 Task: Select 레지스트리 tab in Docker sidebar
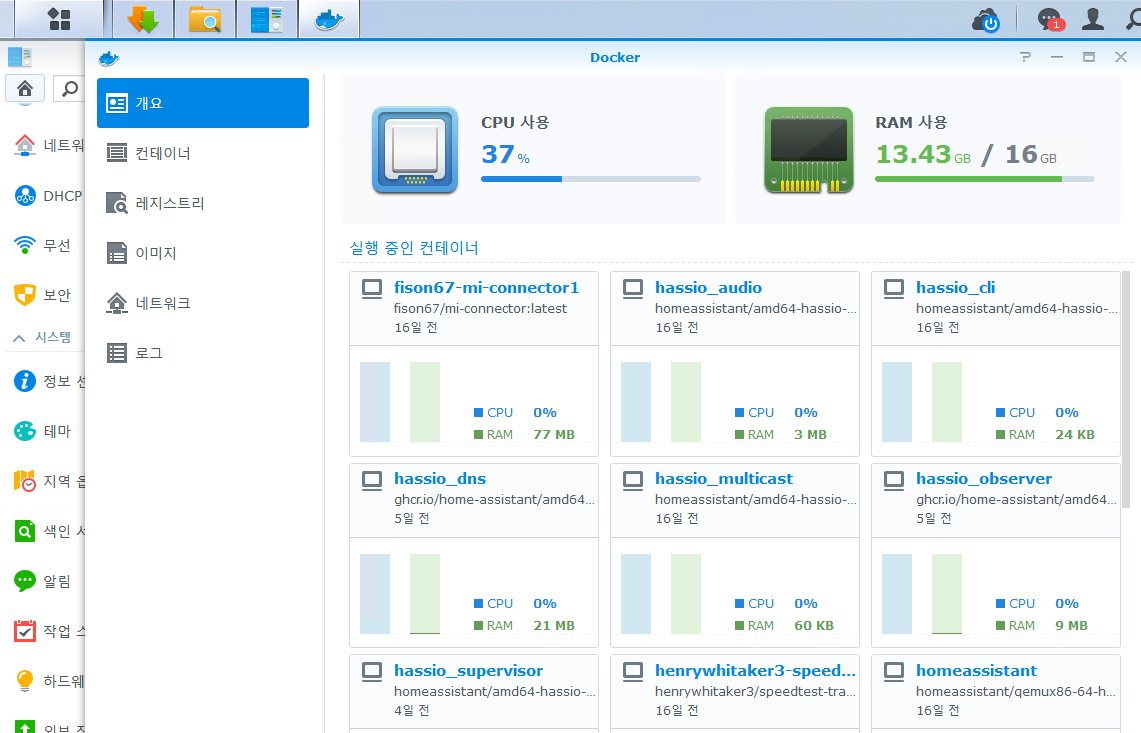click(203, 203)
